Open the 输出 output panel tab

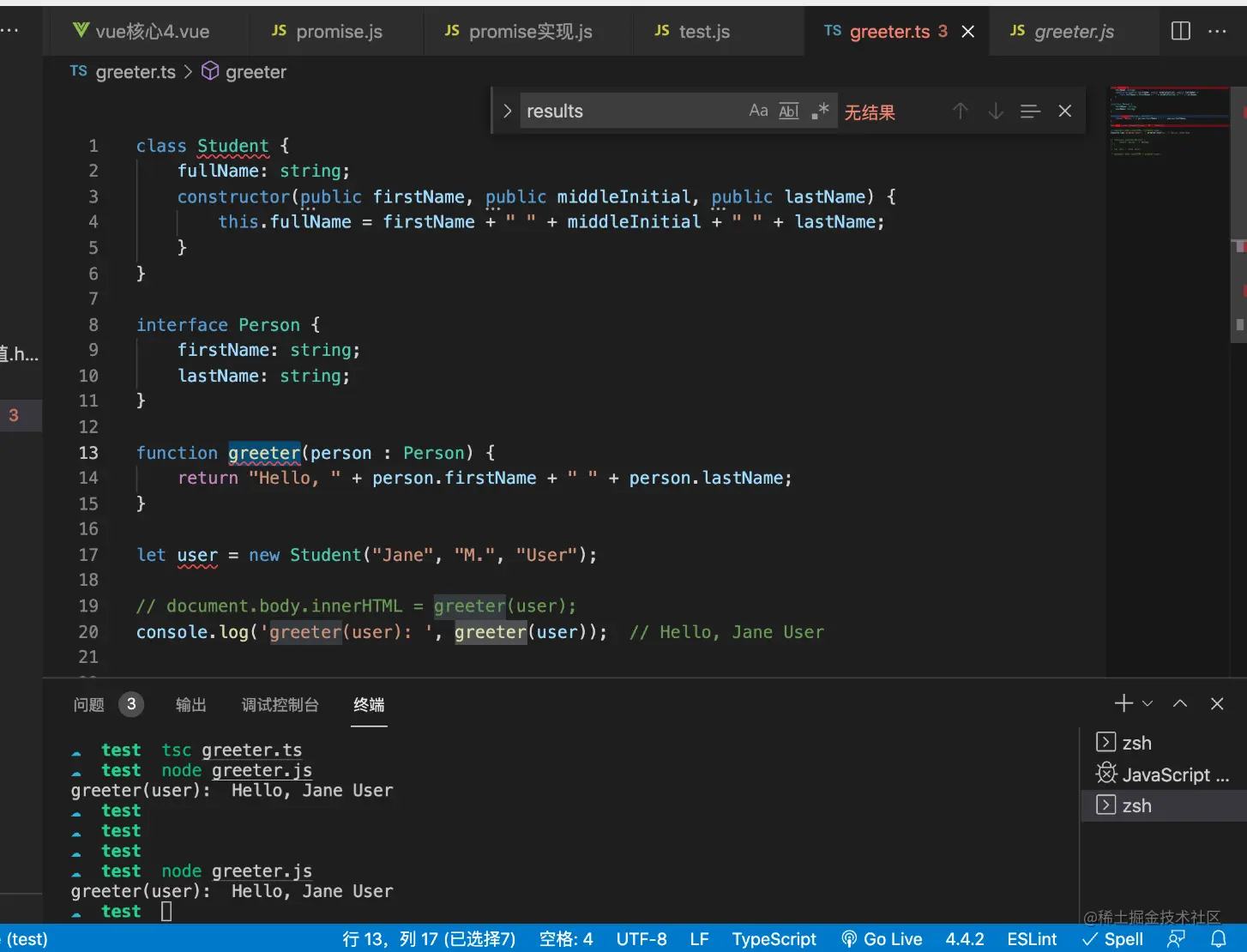[191, 705]
